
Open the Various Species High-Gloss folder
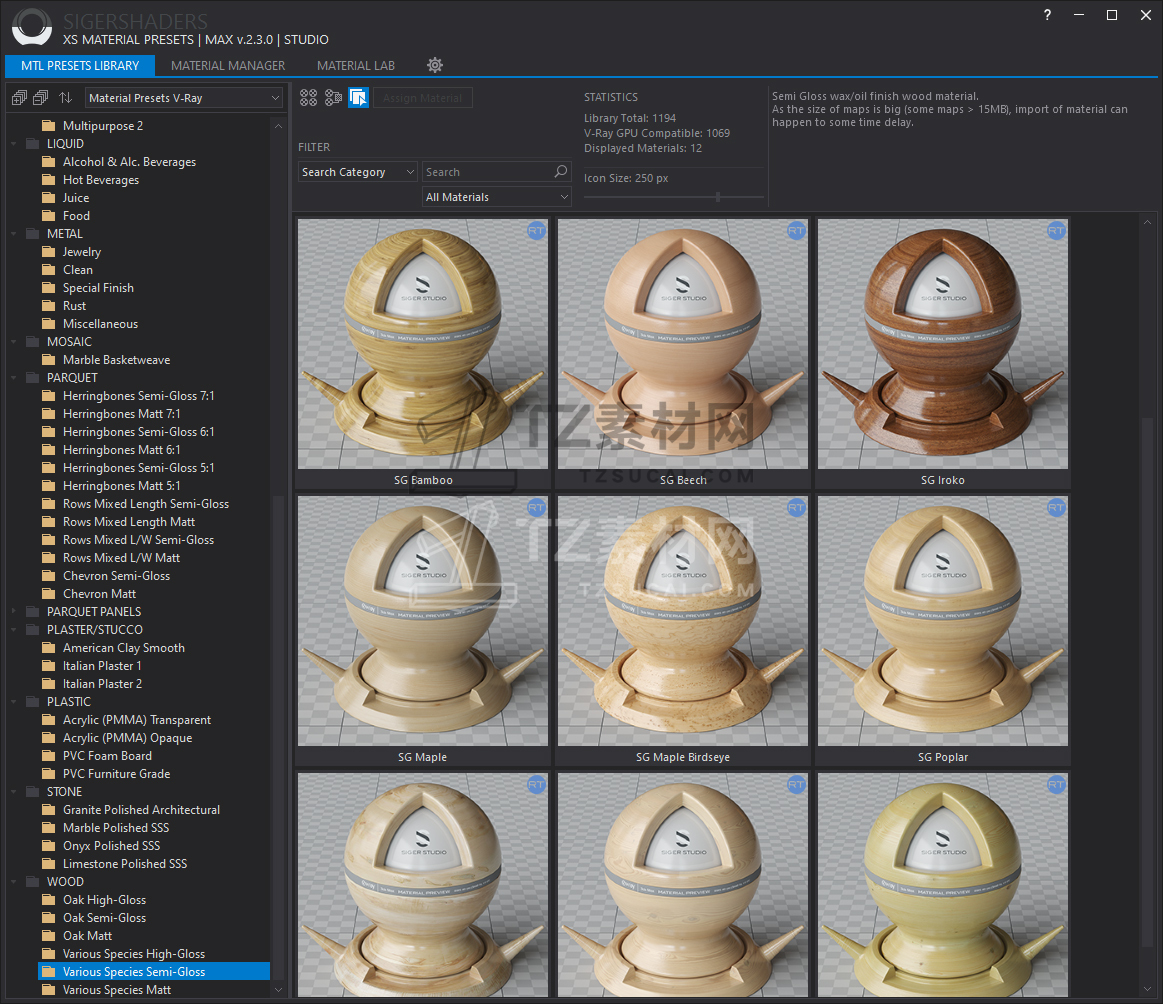[134, 954]
